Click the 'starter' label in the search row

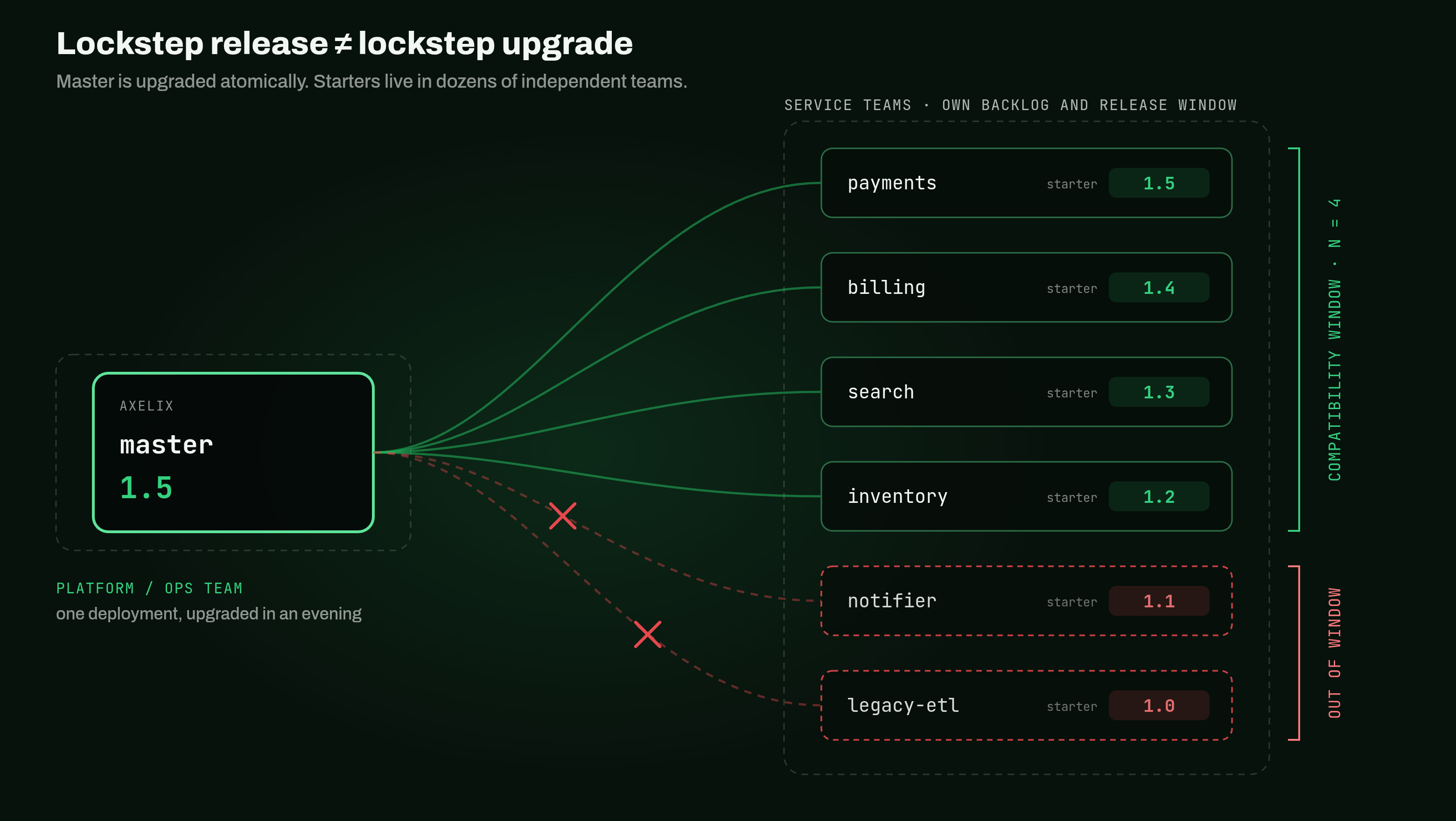tap(1071, 393)
